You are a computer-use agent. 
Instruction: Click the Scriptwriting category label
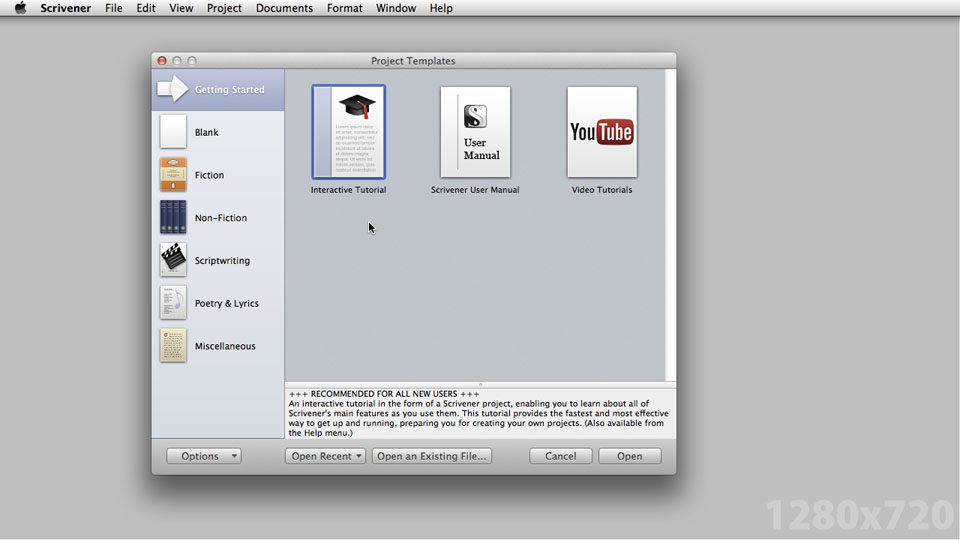(x=222, y=261)
